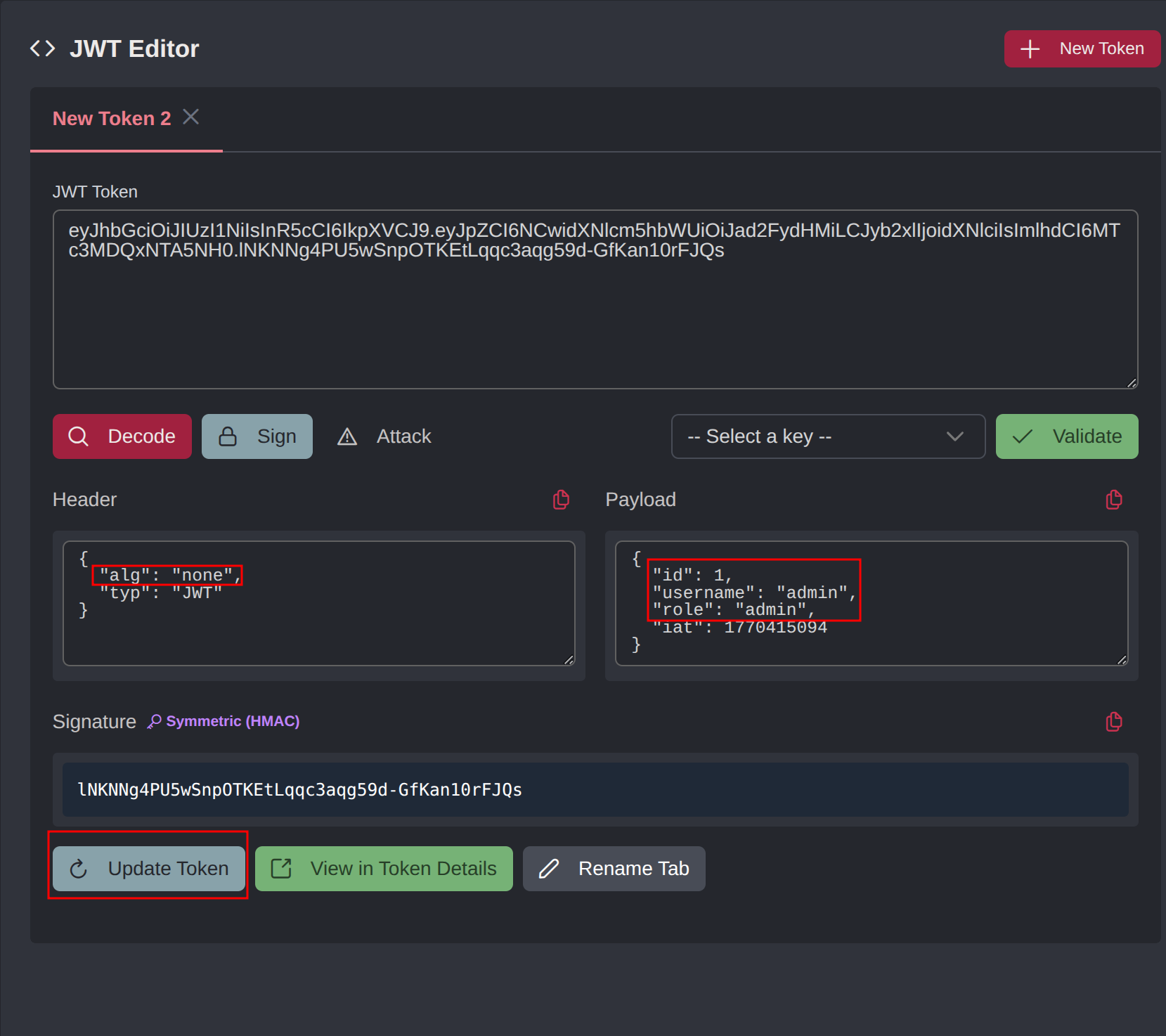Image resolution: width=1166 pixels, height=1036 pixels.
Task: Click inside the Header JSON editor
Action: (319, 603)
